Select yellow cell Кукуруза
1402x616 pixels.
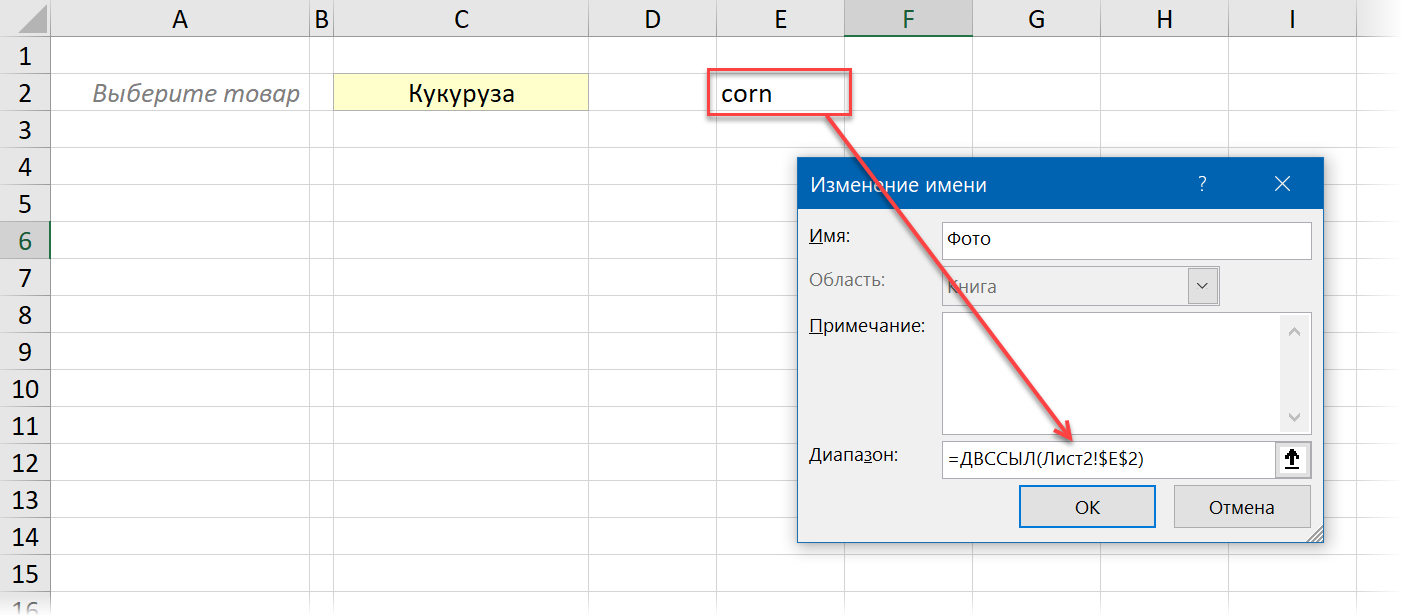pyautogui.click(x=461, y=94)
